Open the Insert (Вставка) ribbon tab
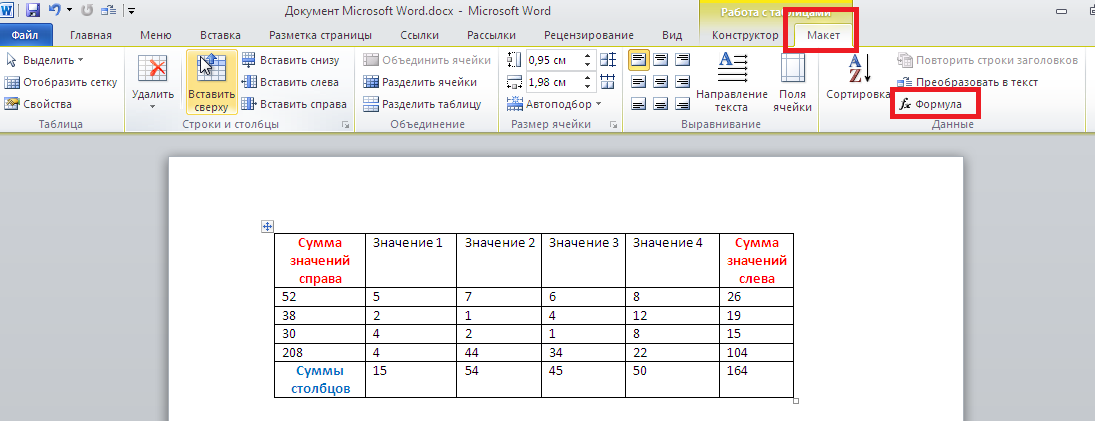This screenshot has height=421, width=1095. pos(220,36)
